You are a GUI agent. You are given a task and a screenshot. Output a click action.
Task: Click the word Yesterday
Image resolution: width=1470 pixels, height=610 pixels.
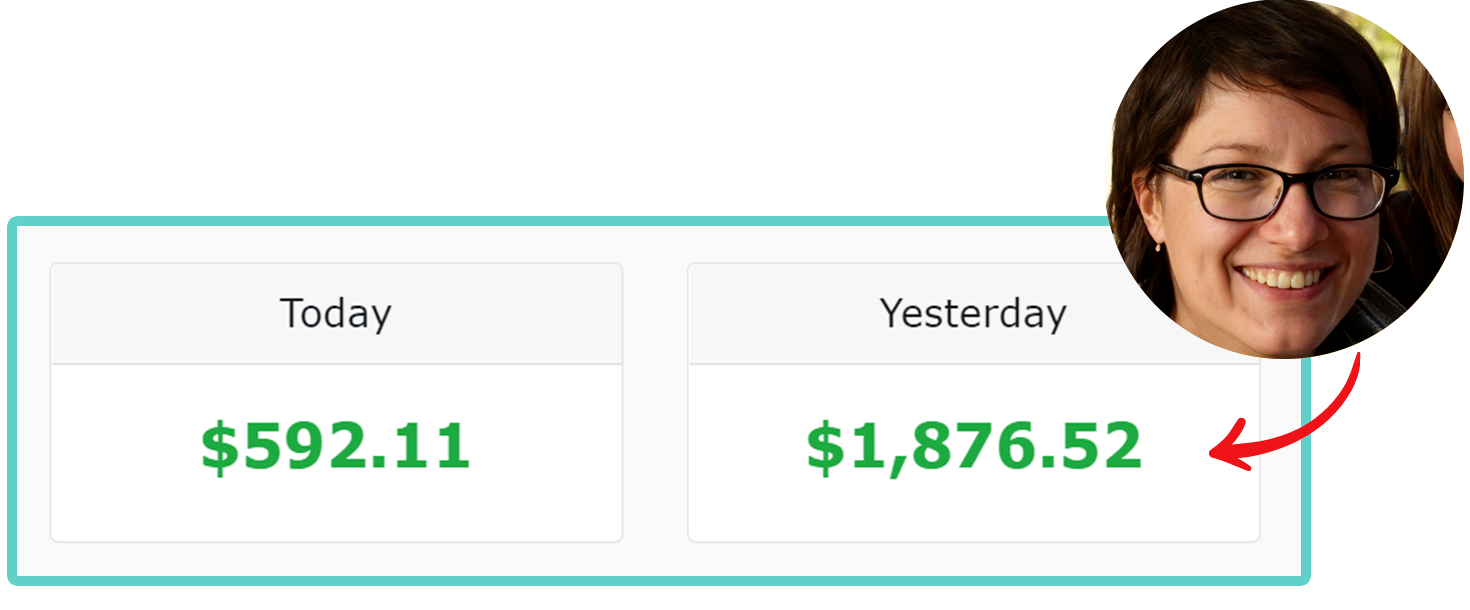coord(973,314)
